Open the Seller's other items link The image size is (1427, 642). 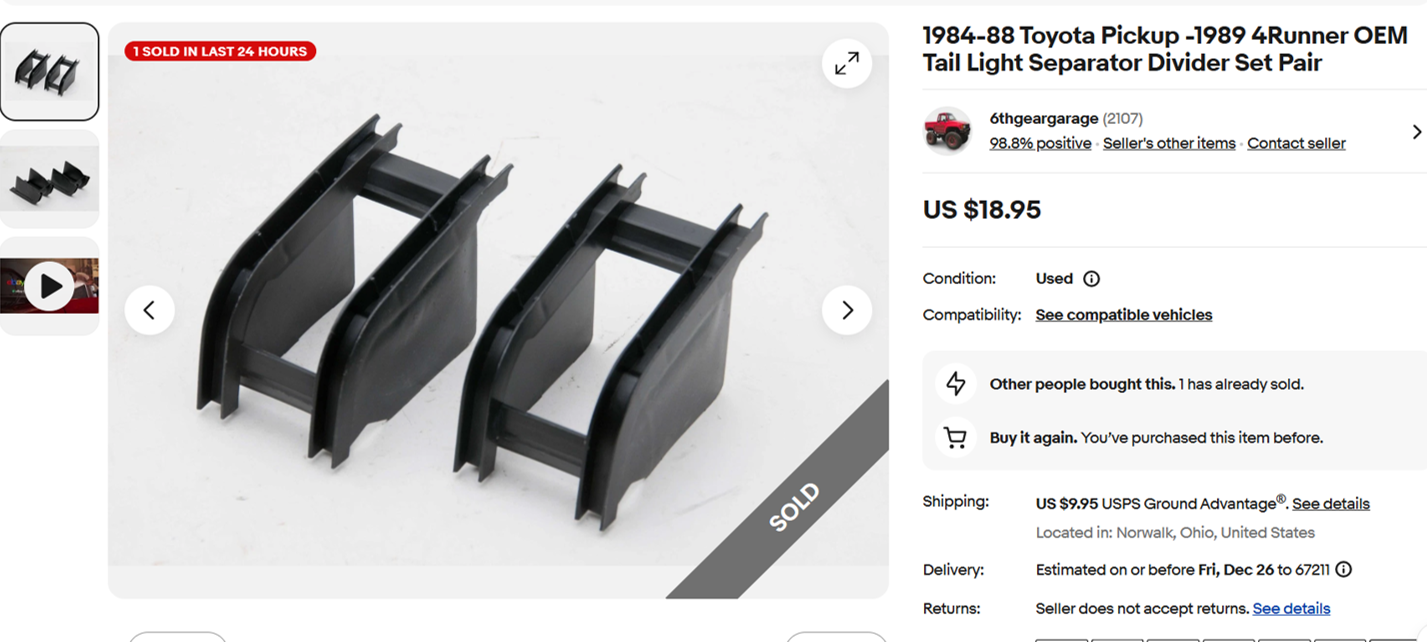[1169, 143]
